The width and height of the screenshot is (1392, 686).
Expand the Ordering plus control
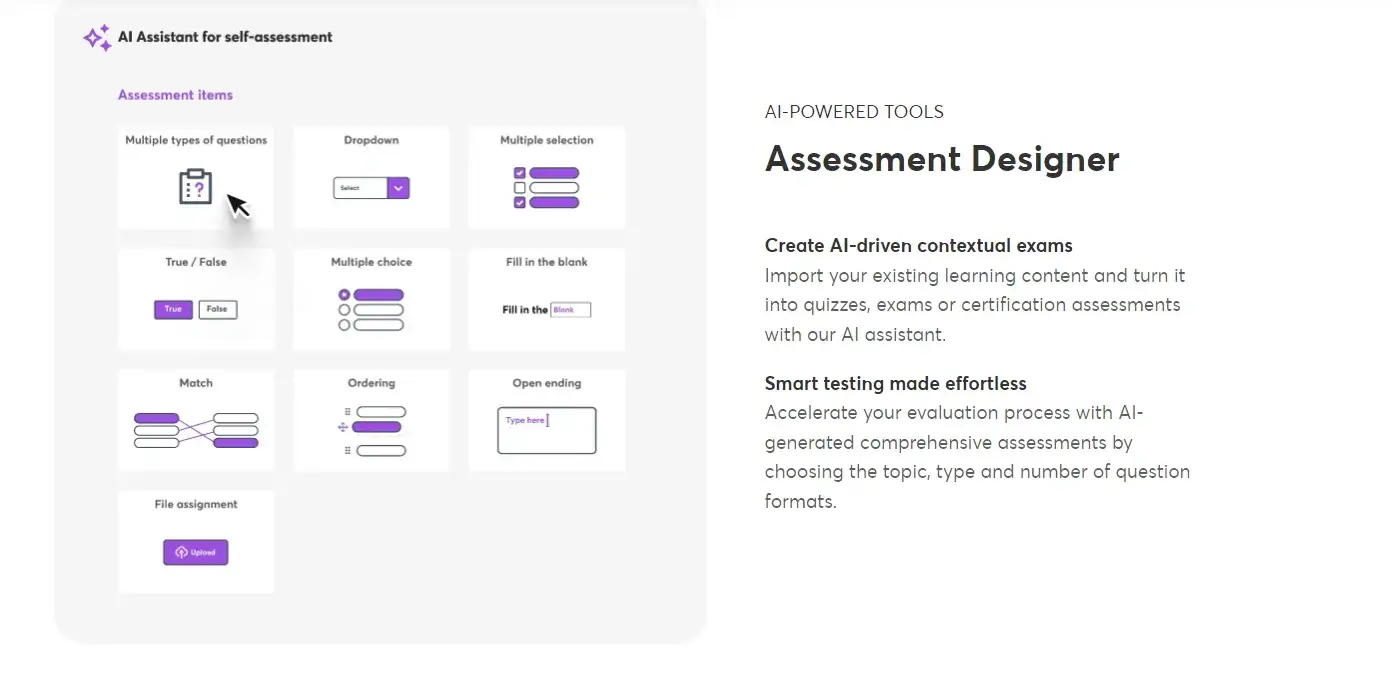point(343,427)
